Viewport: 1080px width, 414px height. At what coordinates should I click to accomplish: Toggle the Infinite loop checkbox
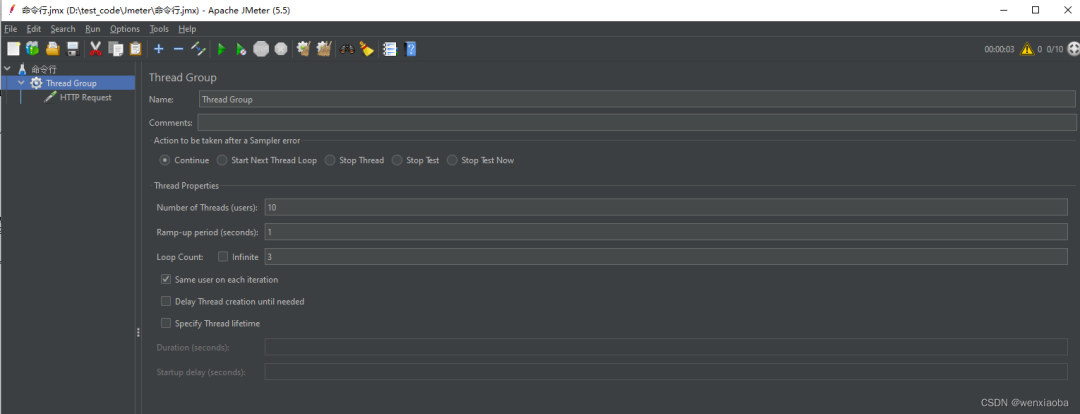223,257
